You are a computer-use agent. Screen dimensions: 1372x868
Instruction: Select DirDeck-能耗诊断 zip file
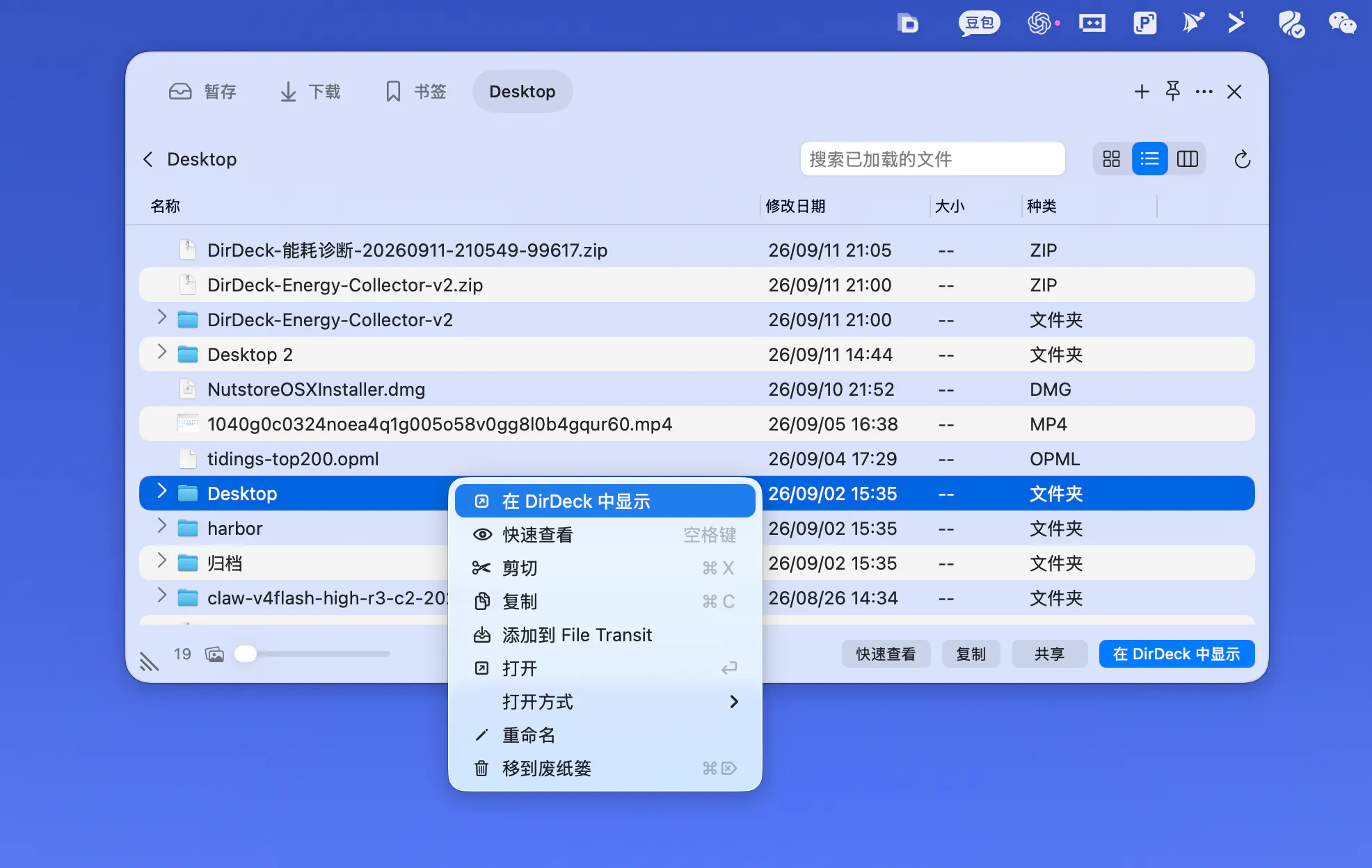(697, 250)
